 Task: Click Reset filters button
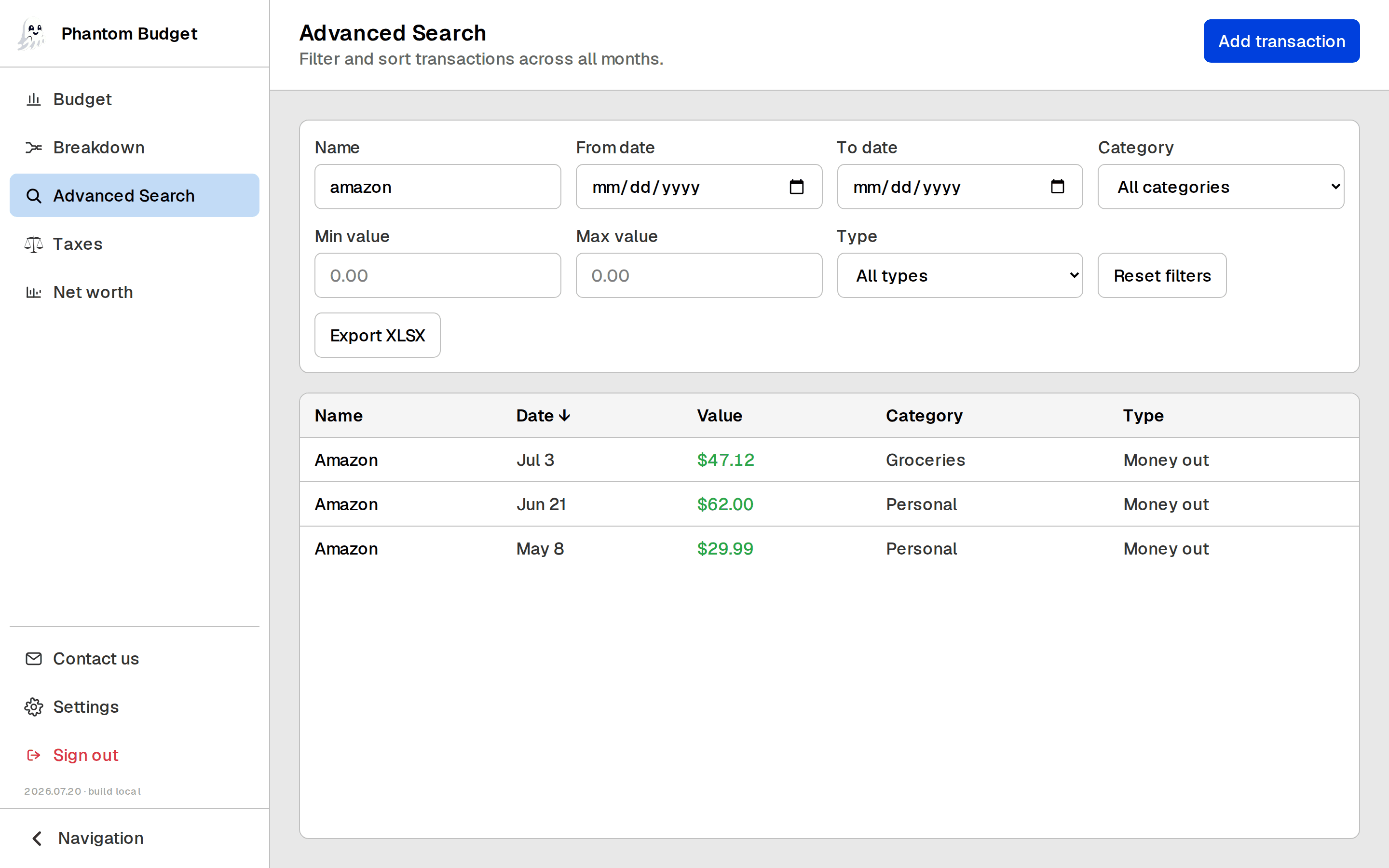[x=1162, y=275]
